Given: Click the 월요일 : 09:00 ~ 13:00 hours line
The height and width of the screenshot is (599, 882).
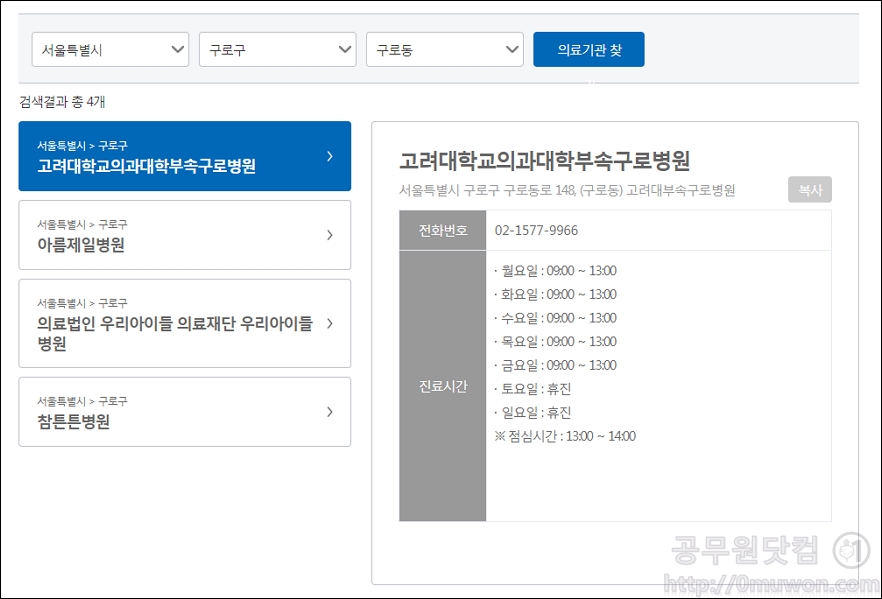Looking at the screenshot, I should 555,271.
